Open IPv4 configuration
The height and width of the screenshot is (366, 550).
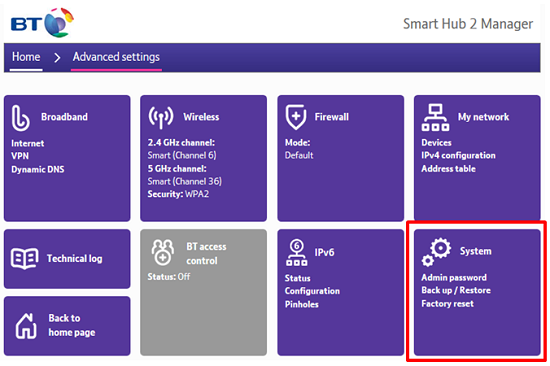(x=458, y=155)
